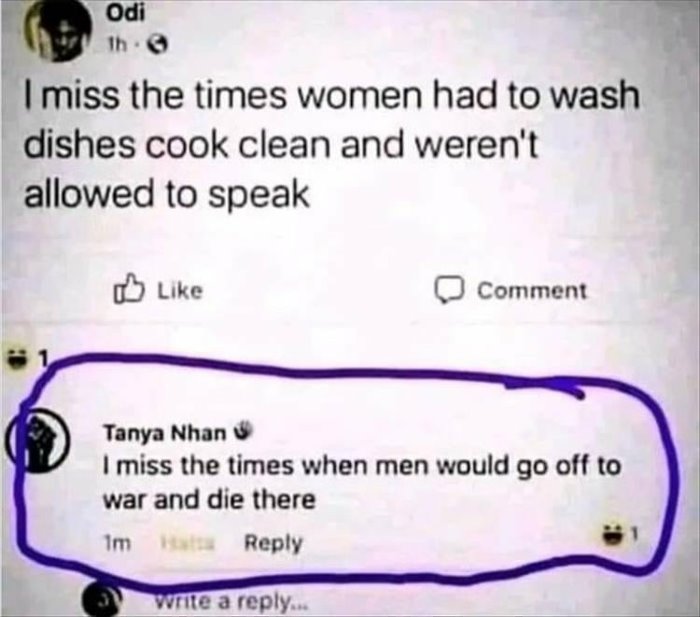Click your avatar beside reply box

102,600
